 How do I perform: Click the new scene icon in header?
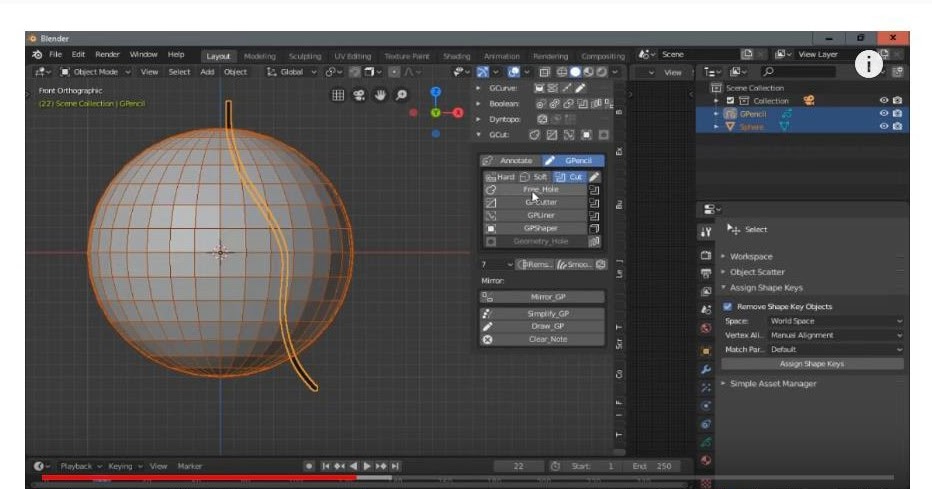(x=747, y=55)
